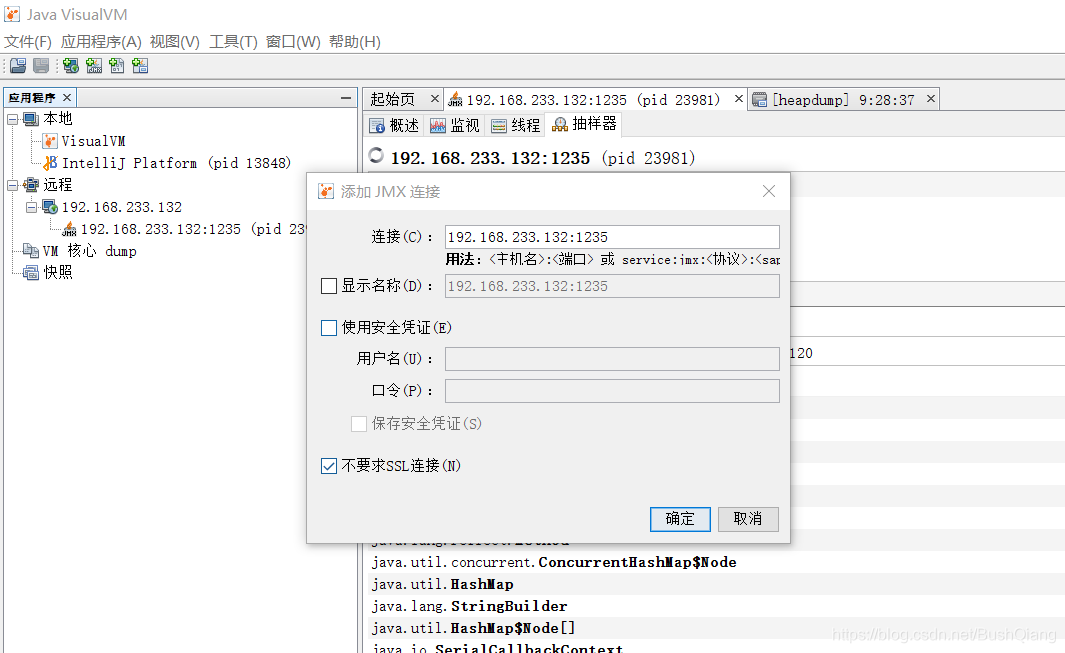Click the JMX icon on the 192.168.233.132:1235 tab
The height and width of the screenshot is (653, 1065).
[455, 100]
